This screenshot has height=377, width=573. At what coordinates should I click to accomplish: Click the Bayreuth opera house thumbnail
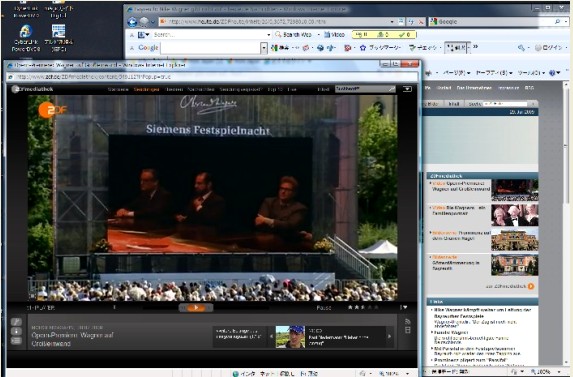(x=515, y=265)
